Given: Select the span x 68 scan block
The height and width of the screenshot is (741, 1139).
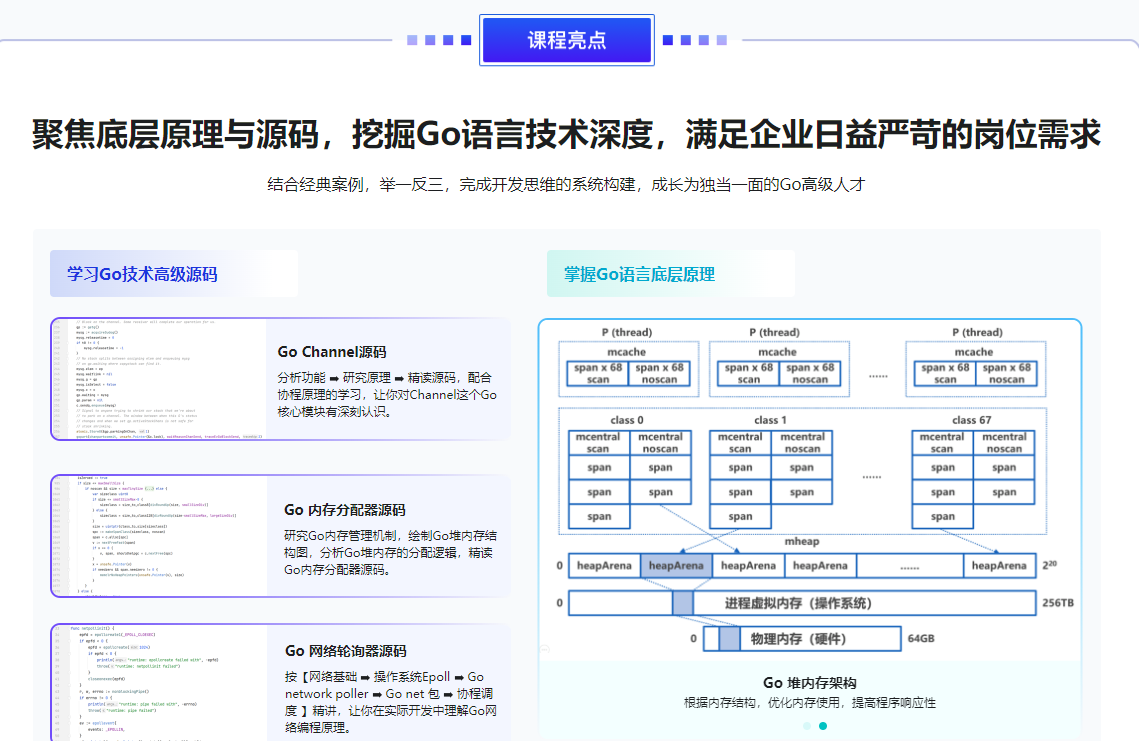Looking at the screenshot, I should pyautogui.click(x=598, y=373).
